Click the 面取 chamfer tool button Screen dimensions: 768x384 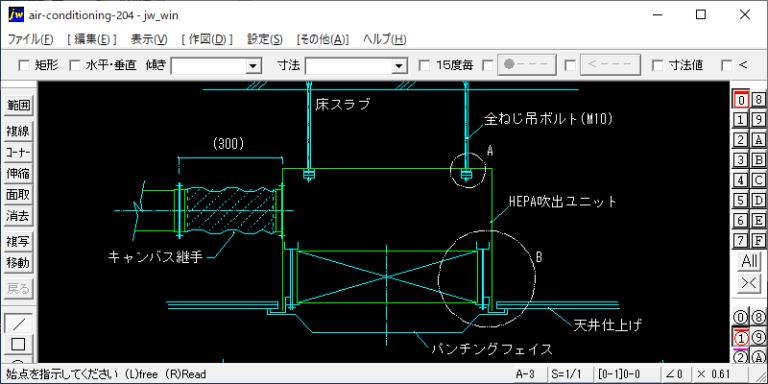click(x=19, y=194)
